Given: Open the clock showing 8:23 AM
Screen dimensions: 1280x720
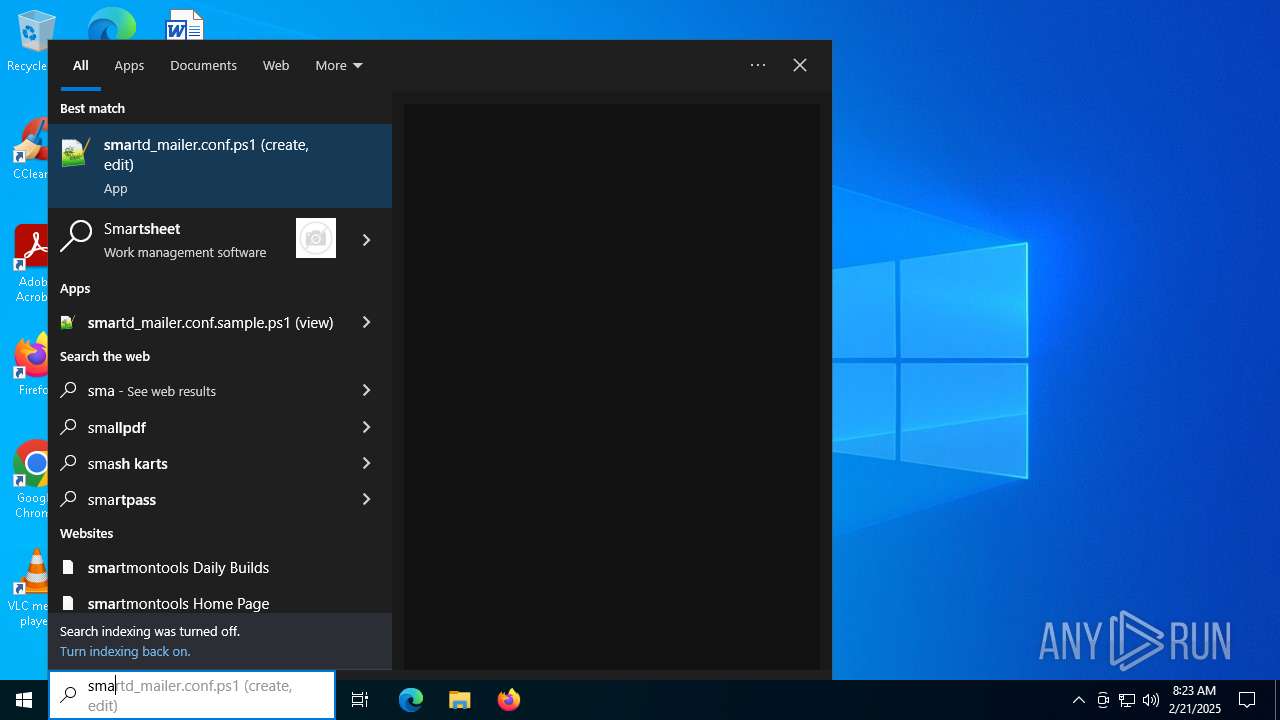Looking at the screenshot, I should [x=1195, y=700].
